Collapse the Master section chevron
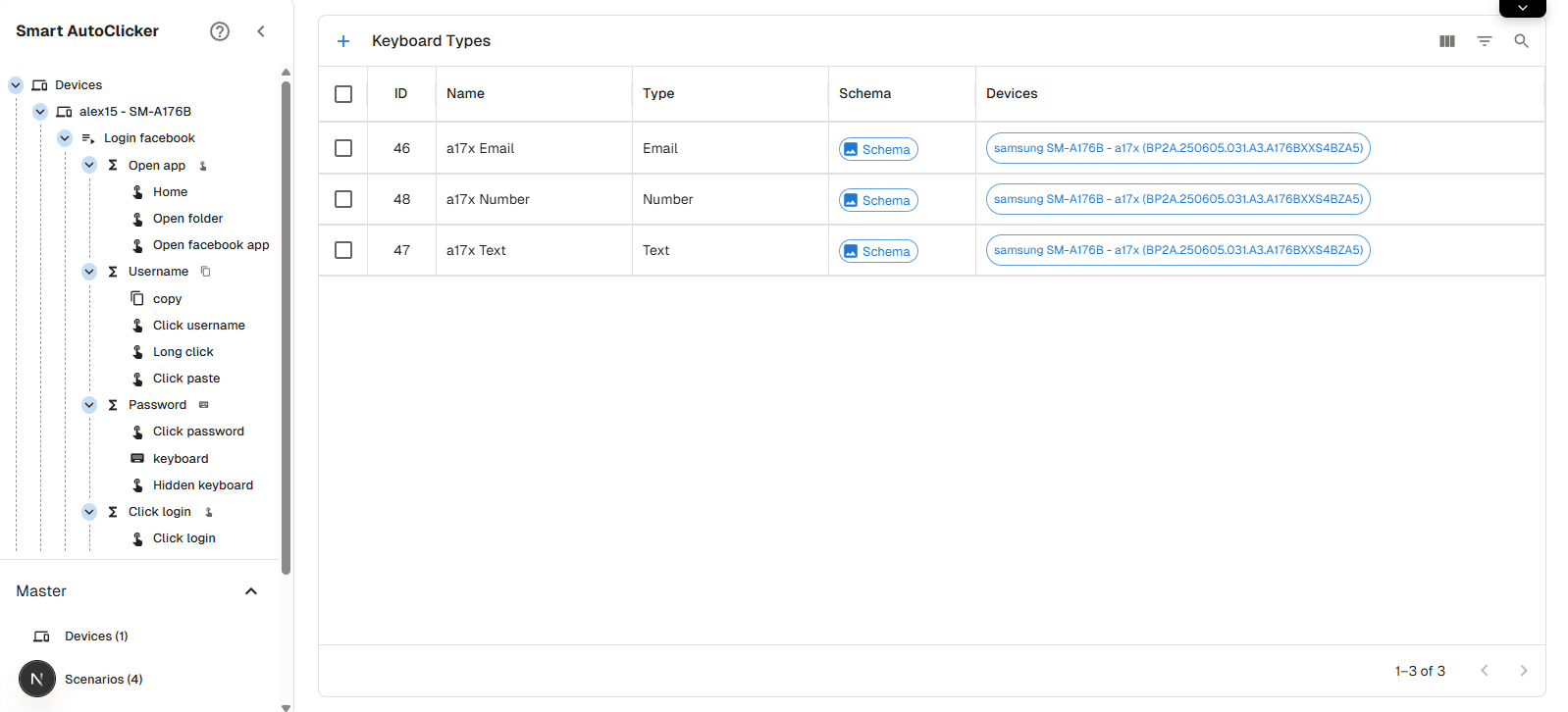The image size is (1568, 712). pos(251,591)
